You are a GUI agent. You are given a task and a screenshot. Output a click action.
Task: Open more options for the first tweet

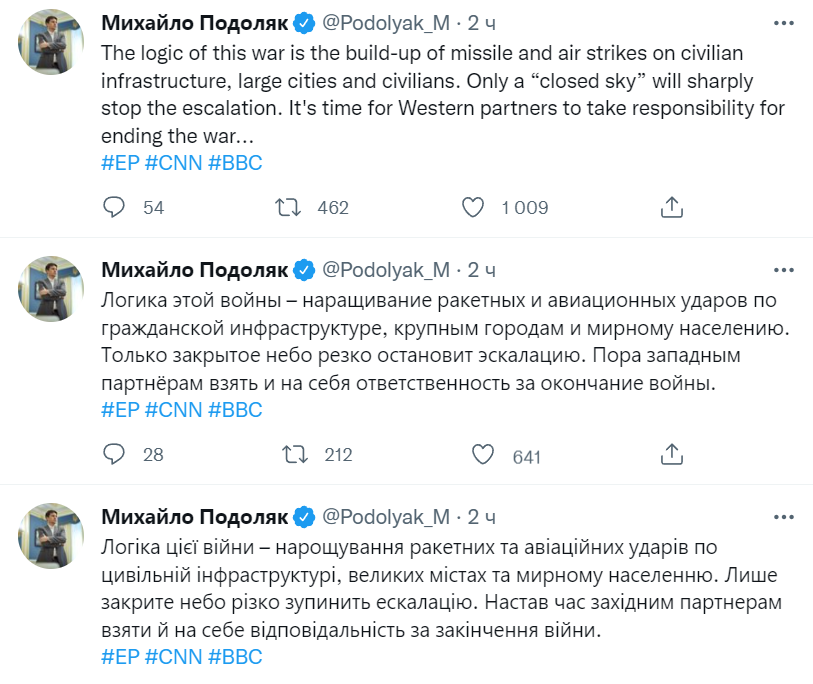click(786, 22)
